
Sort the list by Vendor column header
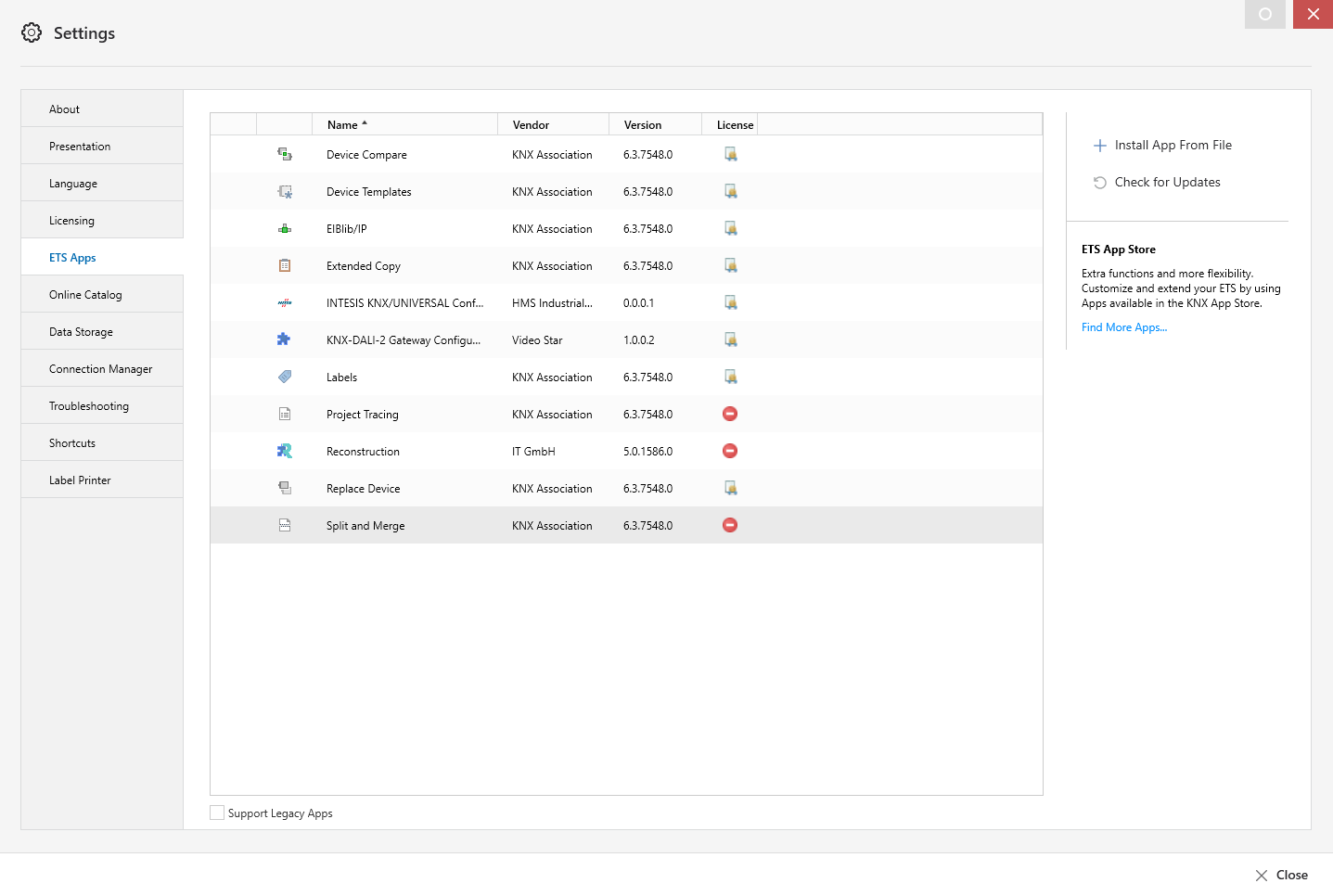[531, 124]
